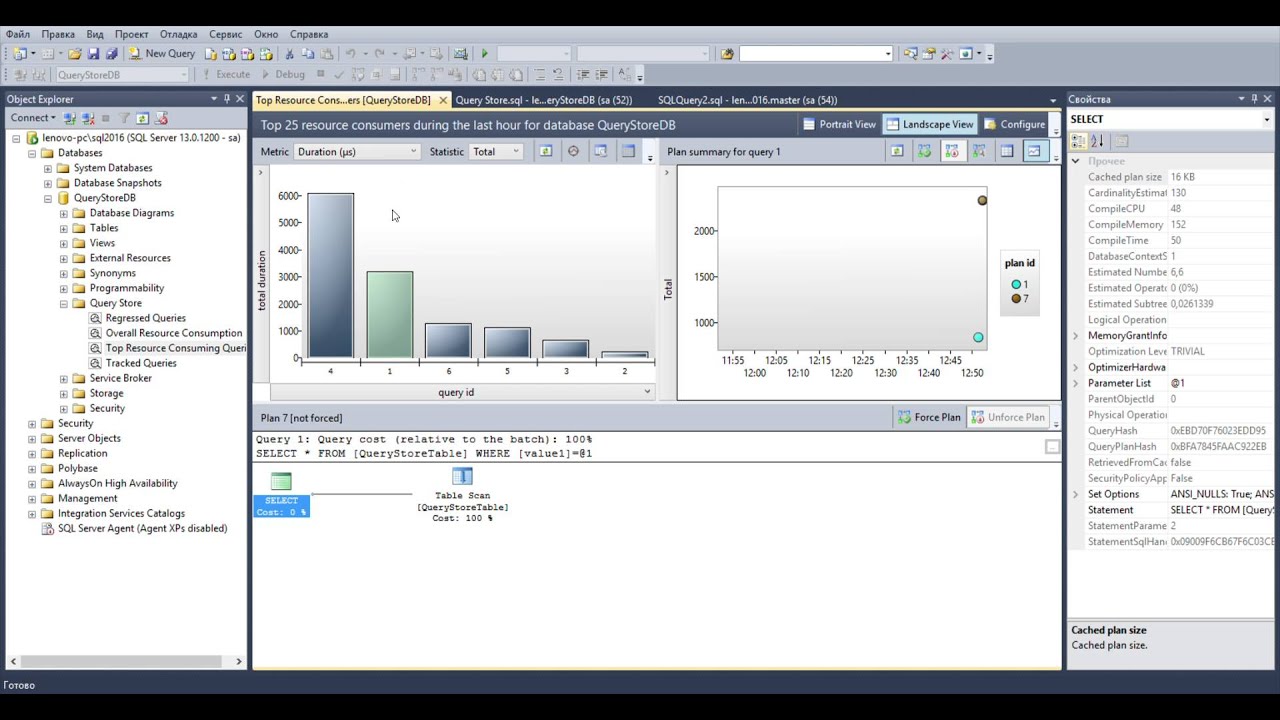Select Regressed Queries in tree
This screenshot has height=720, width=1280.
pos(145,318)
